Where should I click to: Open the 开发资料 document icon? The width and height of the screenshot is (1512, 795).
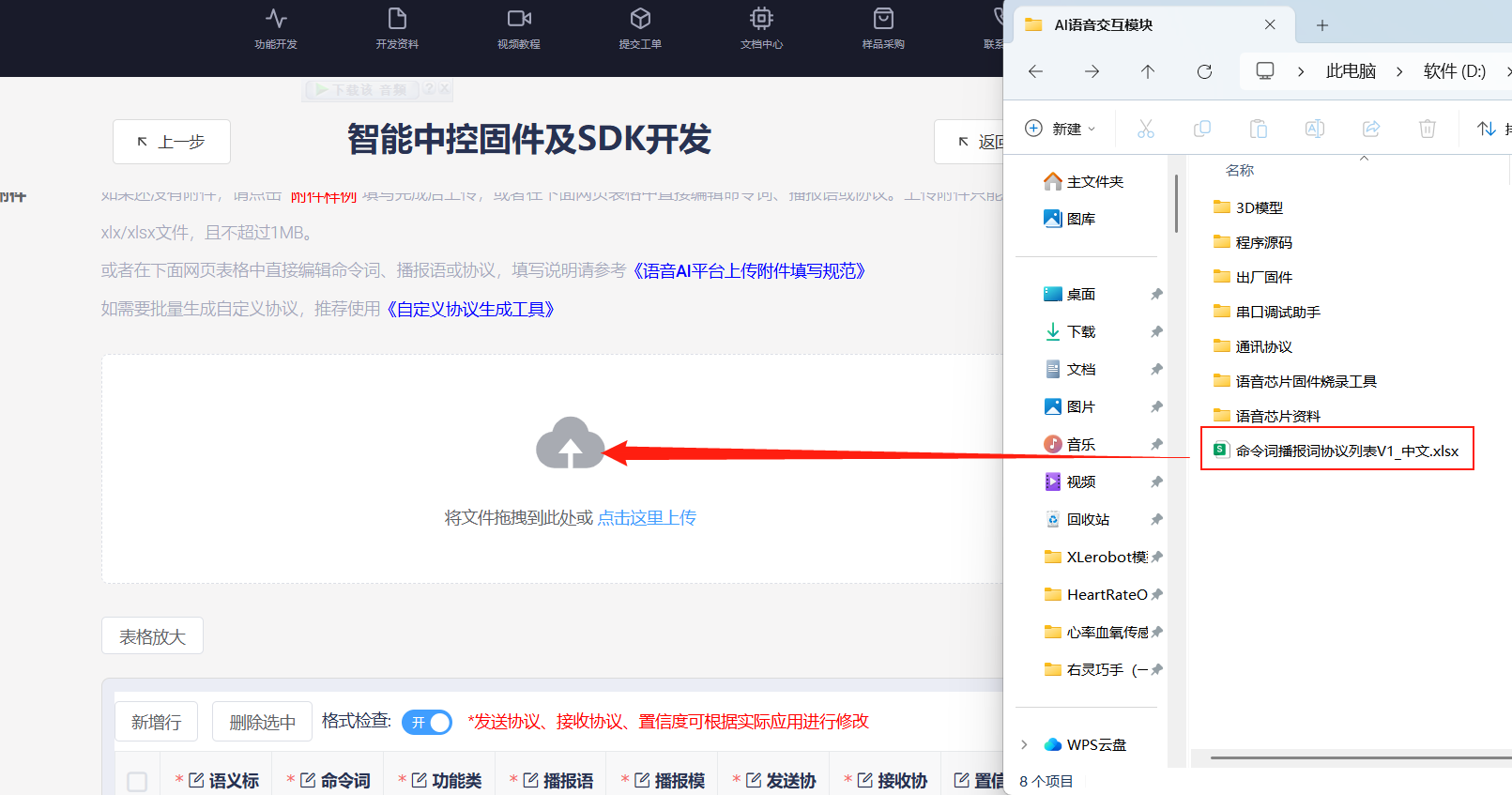(397, 18)
